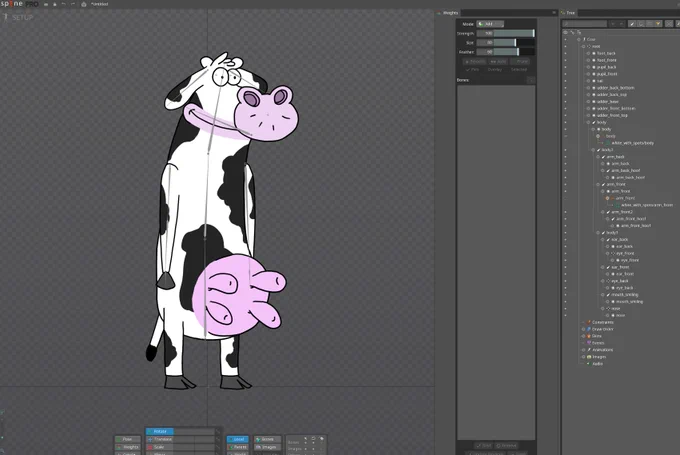Open the Weights panel options icon
The height and width of the screenshot is (455, 680).
(554, 13)
